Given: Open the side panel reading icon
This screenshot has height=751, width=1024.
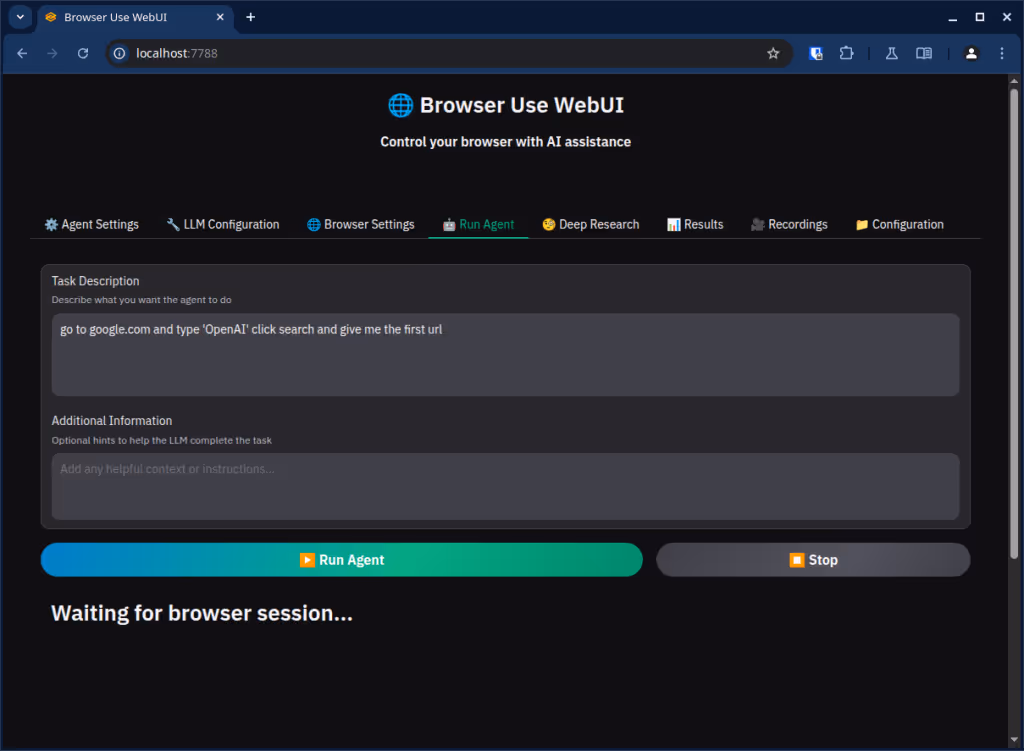Looking at the screenshot, I should point(924,54).
